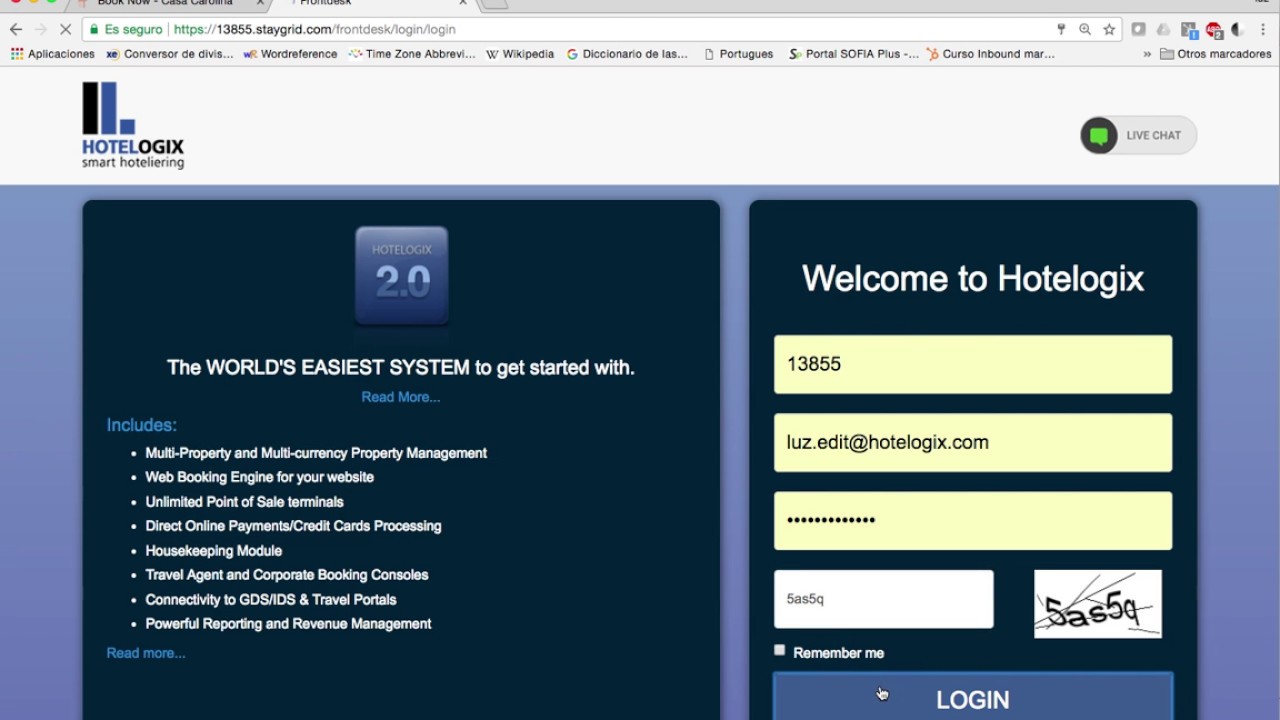Open the Chrome three-dot menu
The width and height of the screenshot is (1280, 720).
coord(1264,30)
